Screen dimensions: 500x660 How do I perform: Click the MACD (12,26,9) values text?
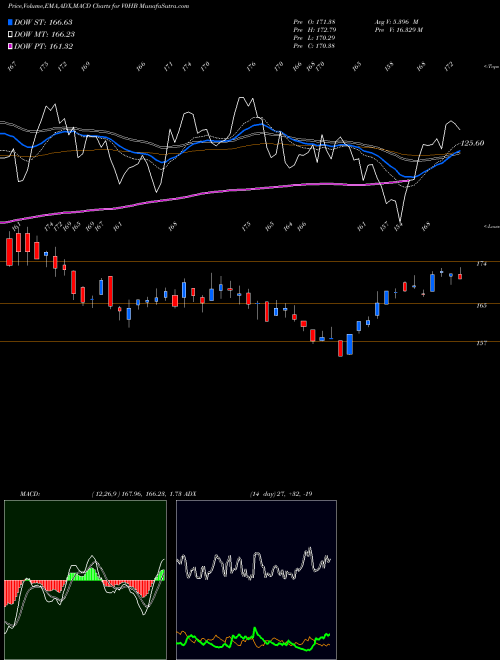(x=136, y=494)
